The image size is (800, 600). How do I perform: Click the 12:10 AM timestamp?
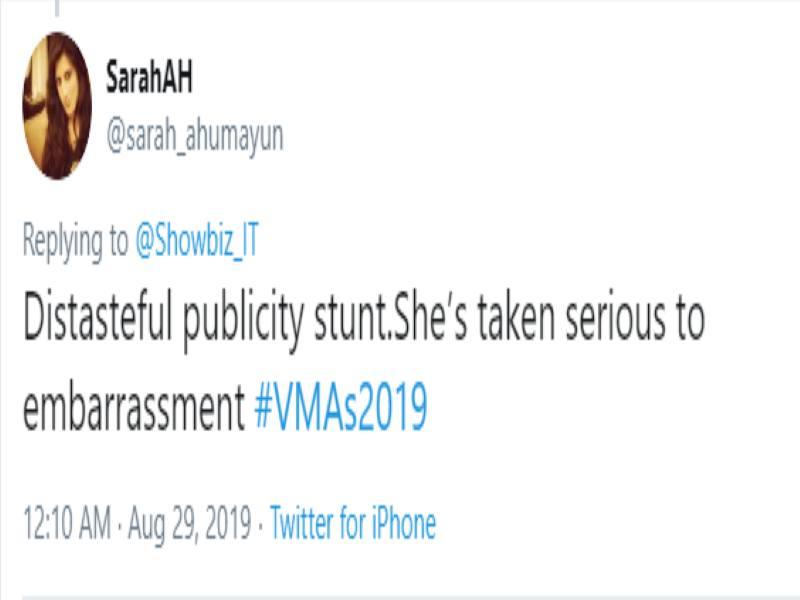[62, 523]
